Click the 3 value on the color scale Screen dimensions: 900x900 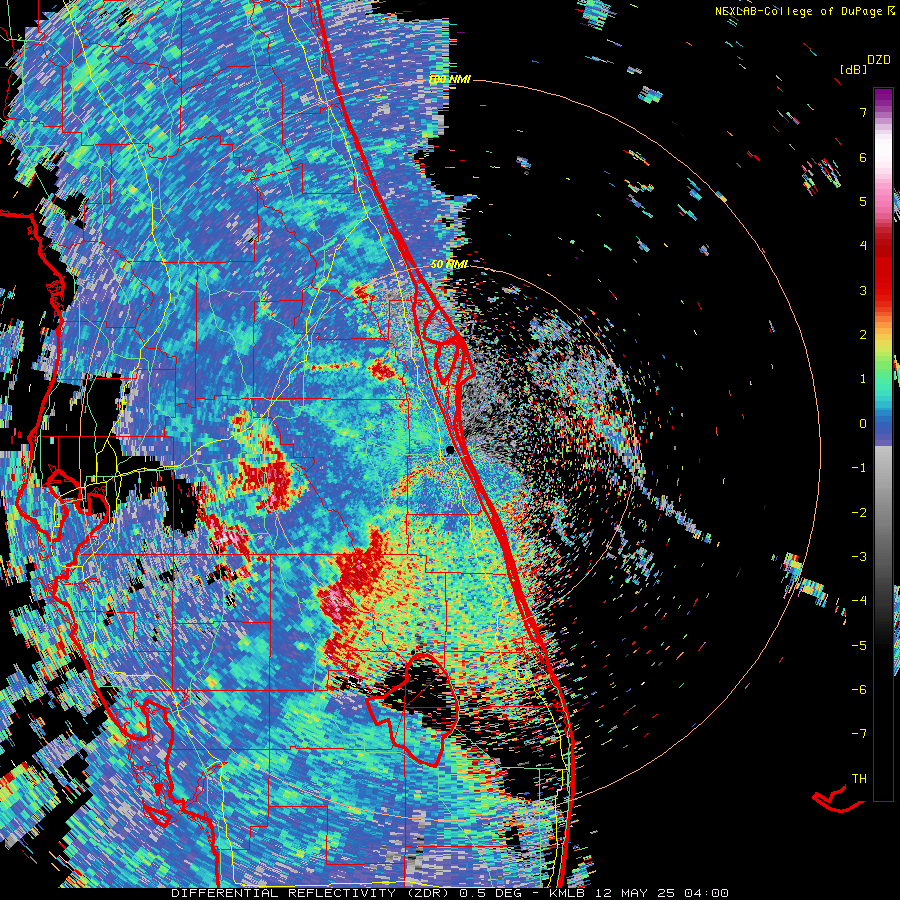point(863,290)
